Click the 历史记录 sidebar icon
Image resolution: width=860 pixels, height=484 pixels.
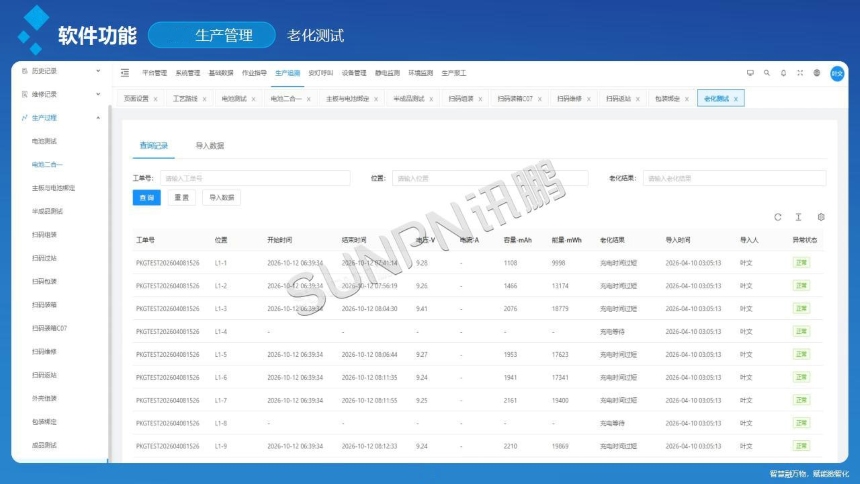coord(24,71)
